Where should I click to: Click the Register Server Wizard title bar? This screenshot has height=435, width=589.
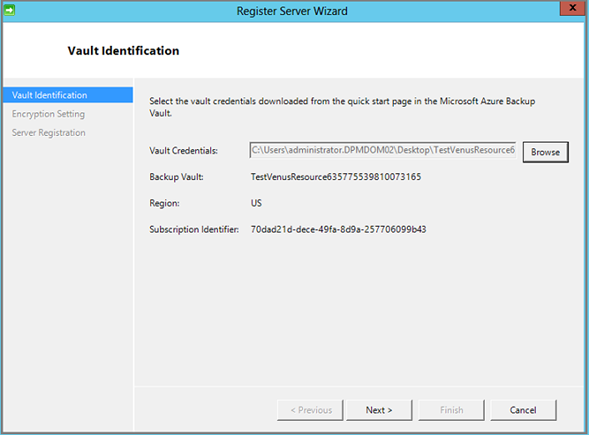click(292, 11)
